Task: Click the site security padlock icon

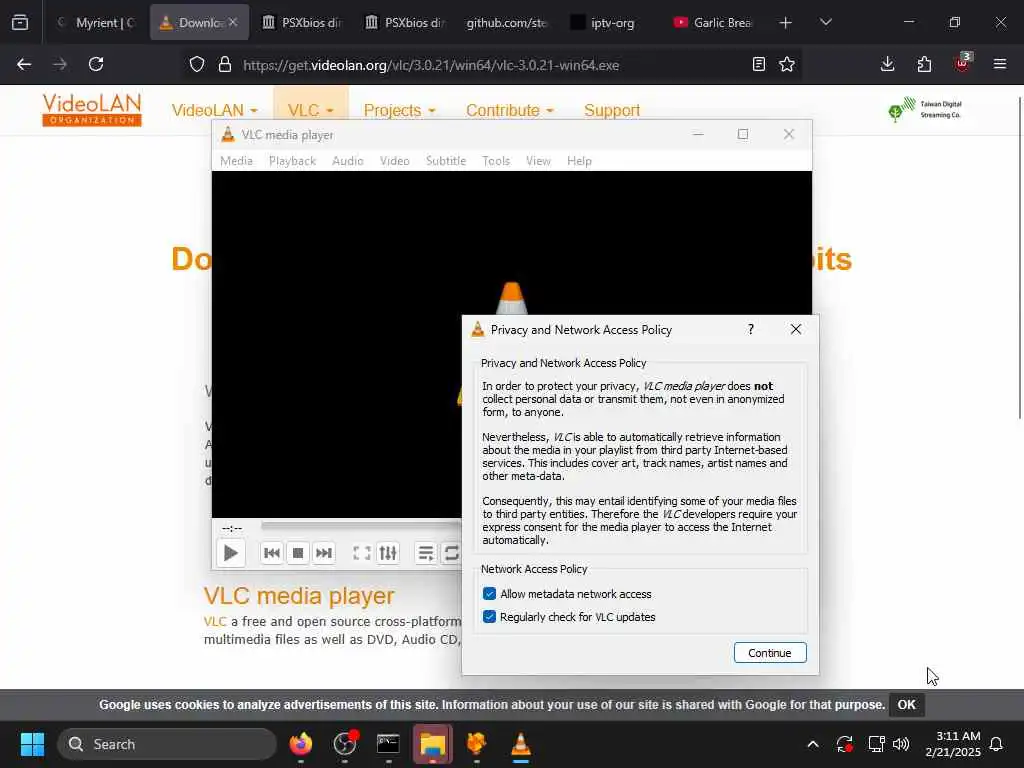Action: pyautogui.click(x=225, y=65)
